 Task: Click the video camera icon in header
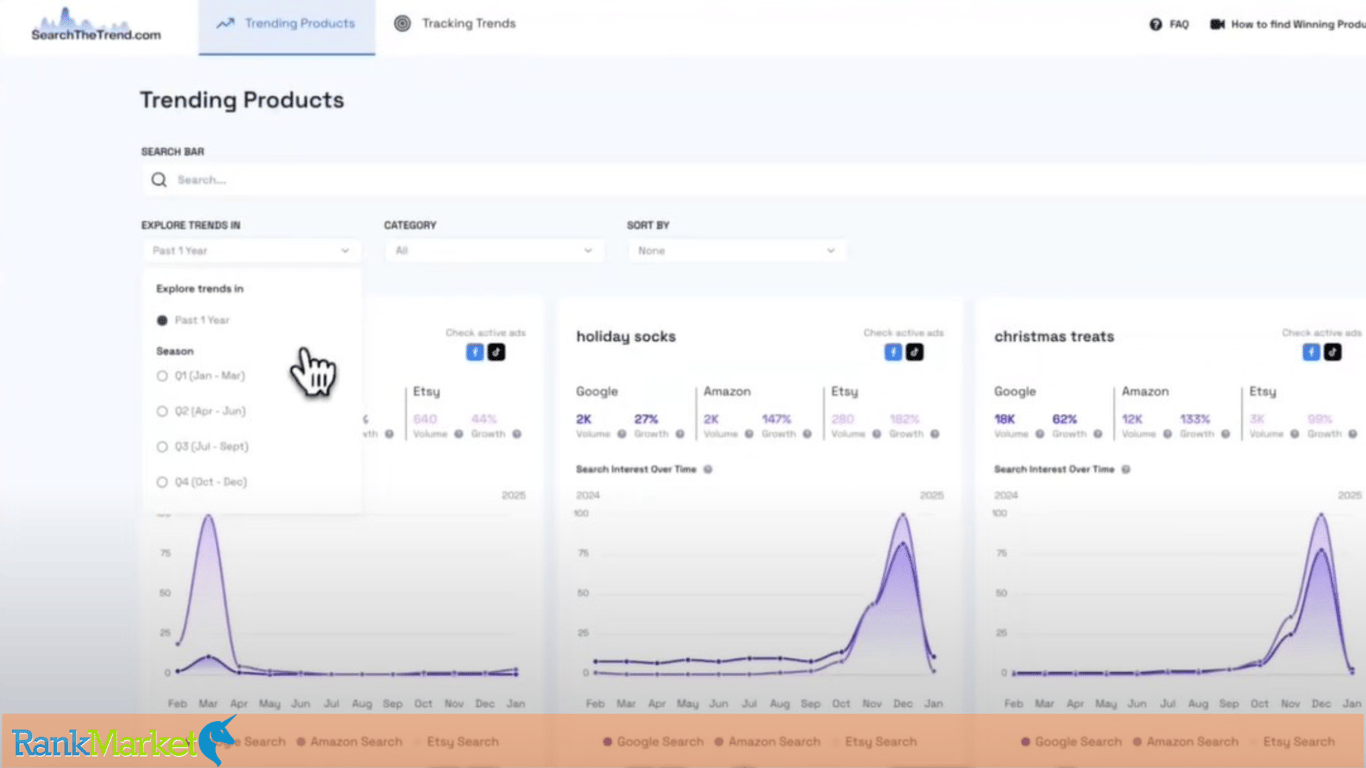pyautogui.click(x=1217, y=24)
